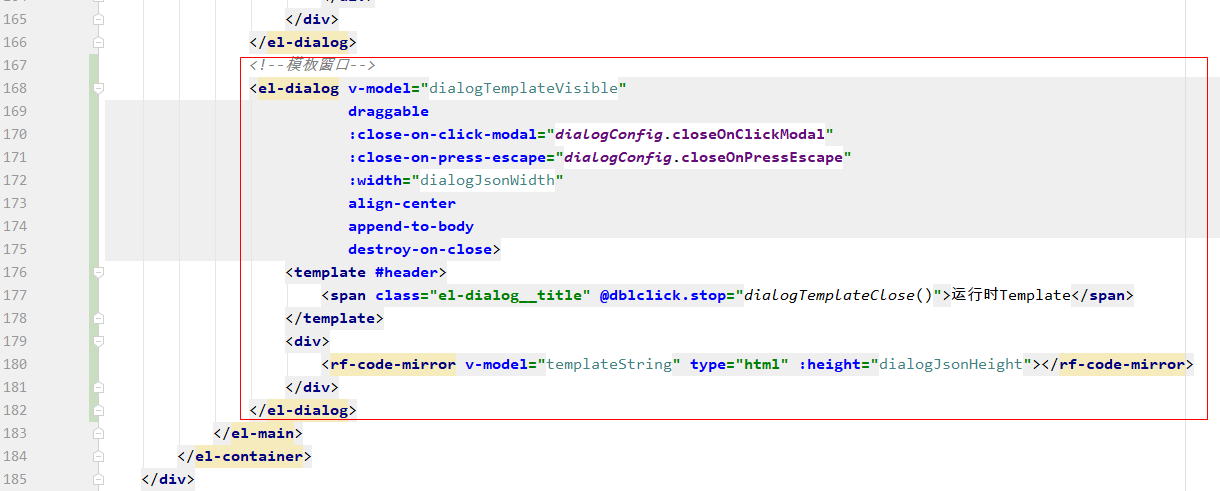Click the destroy-on-close attribute
This screenshot has width=1220, height=491.
pyautogui.click(x=420, y=249)
